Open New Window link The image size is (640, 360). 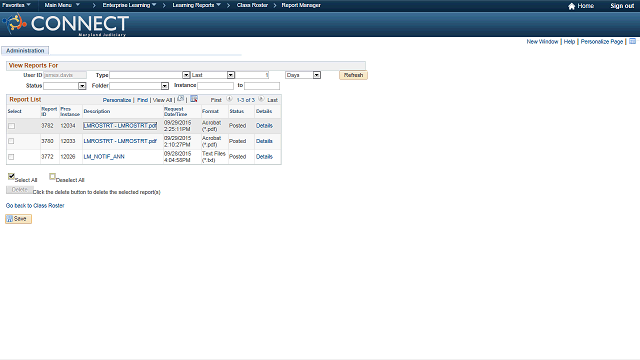pyautogui.click(x=542, y=42)
